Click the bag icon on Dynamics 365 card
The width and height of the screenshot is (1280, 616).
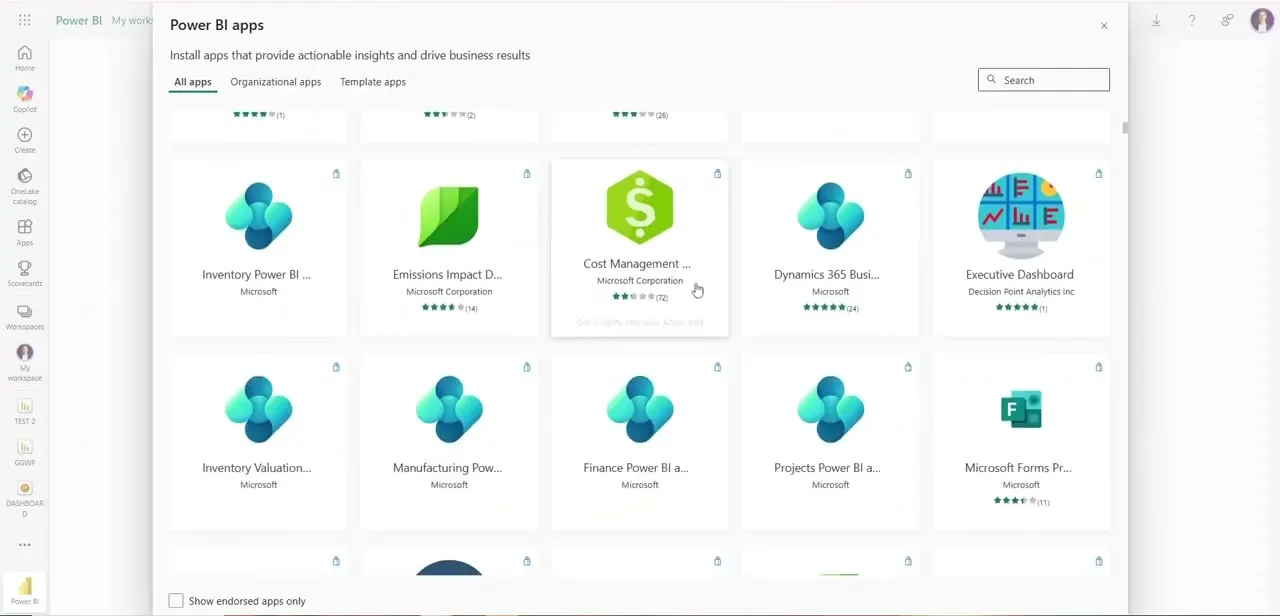pyautogui.click(x=908, y=174)
